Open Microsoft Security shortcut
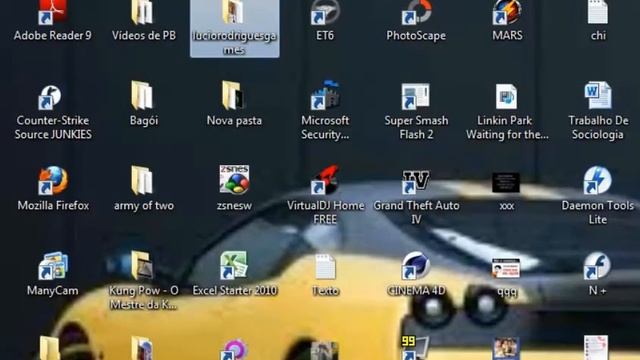Screen dimensions: 640x360 [x=325, y=111]
